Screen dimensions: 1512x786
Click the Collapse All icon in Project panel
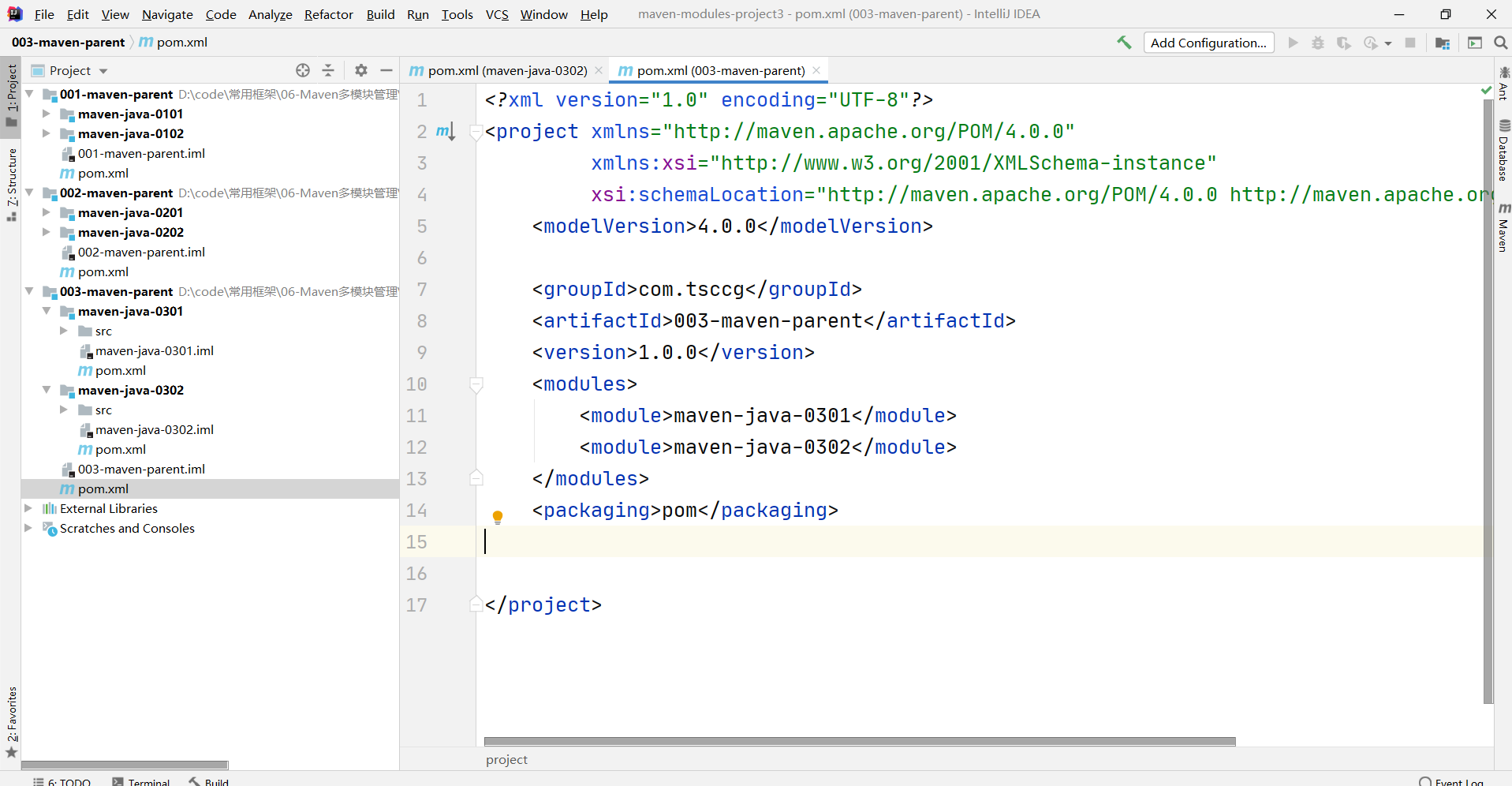click(328, 70)
